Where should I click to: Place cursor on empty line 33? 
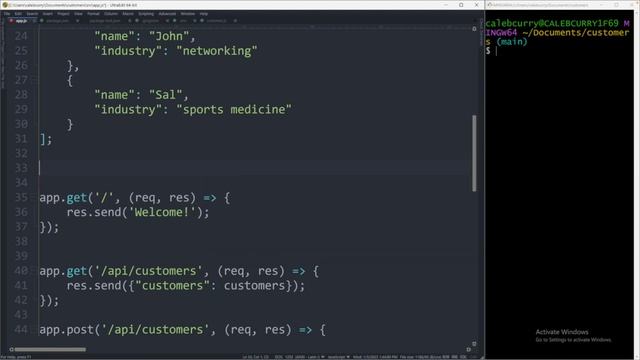tap(255, 168)
